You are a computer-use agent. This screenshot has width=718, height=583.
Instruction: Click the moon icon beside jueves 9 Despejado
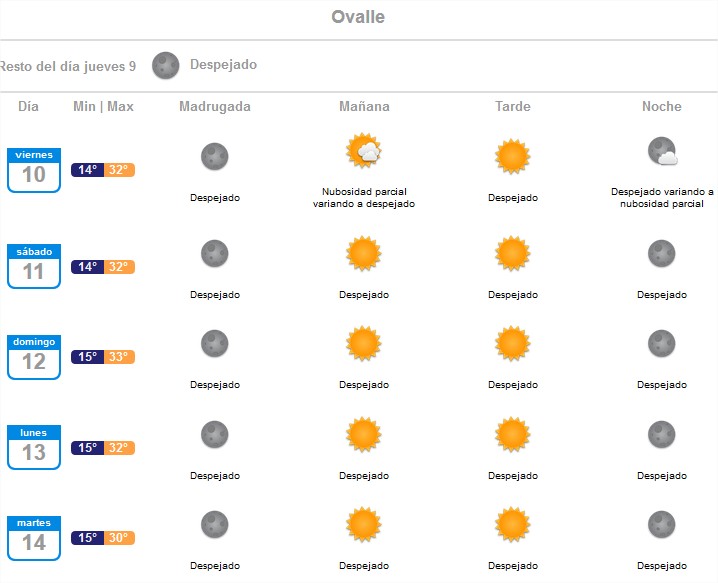click(x=165, y=65)
